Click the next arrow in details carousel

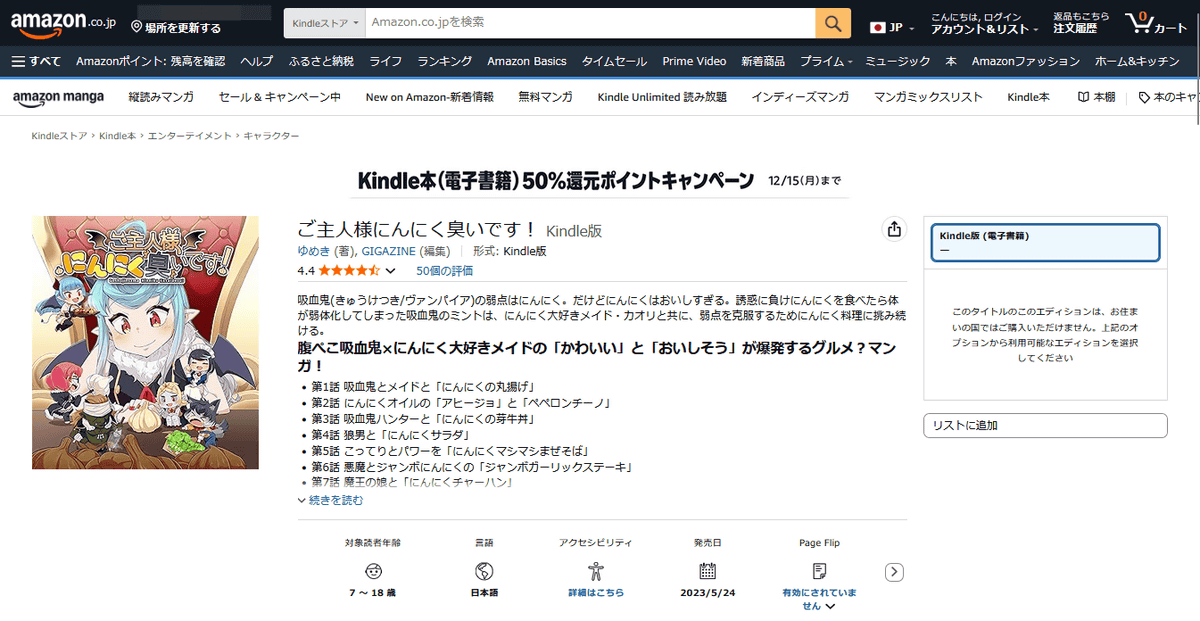895,573
